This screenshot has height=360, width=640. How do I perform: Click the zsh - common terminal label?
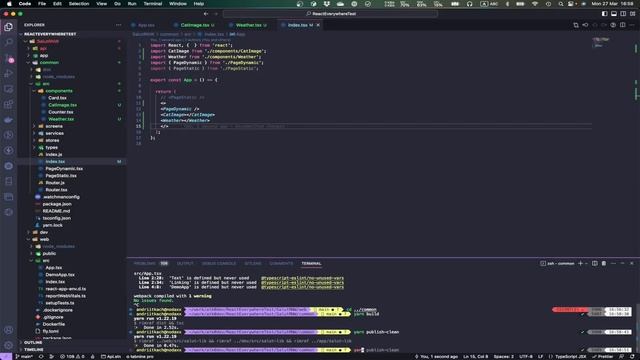coord(558,264)
